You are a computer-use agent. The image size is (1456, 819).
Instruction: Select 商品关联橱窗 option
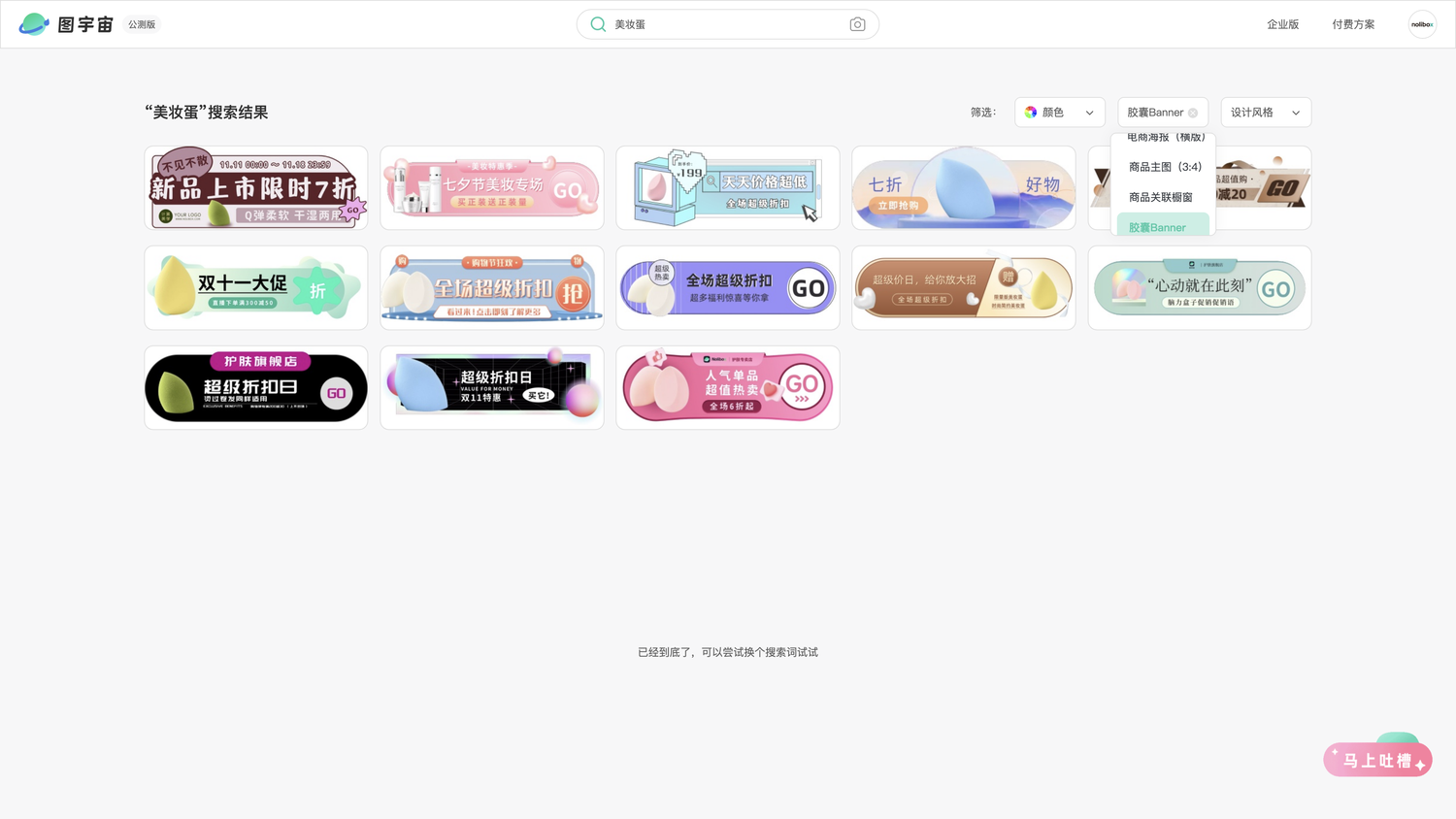1161,197
